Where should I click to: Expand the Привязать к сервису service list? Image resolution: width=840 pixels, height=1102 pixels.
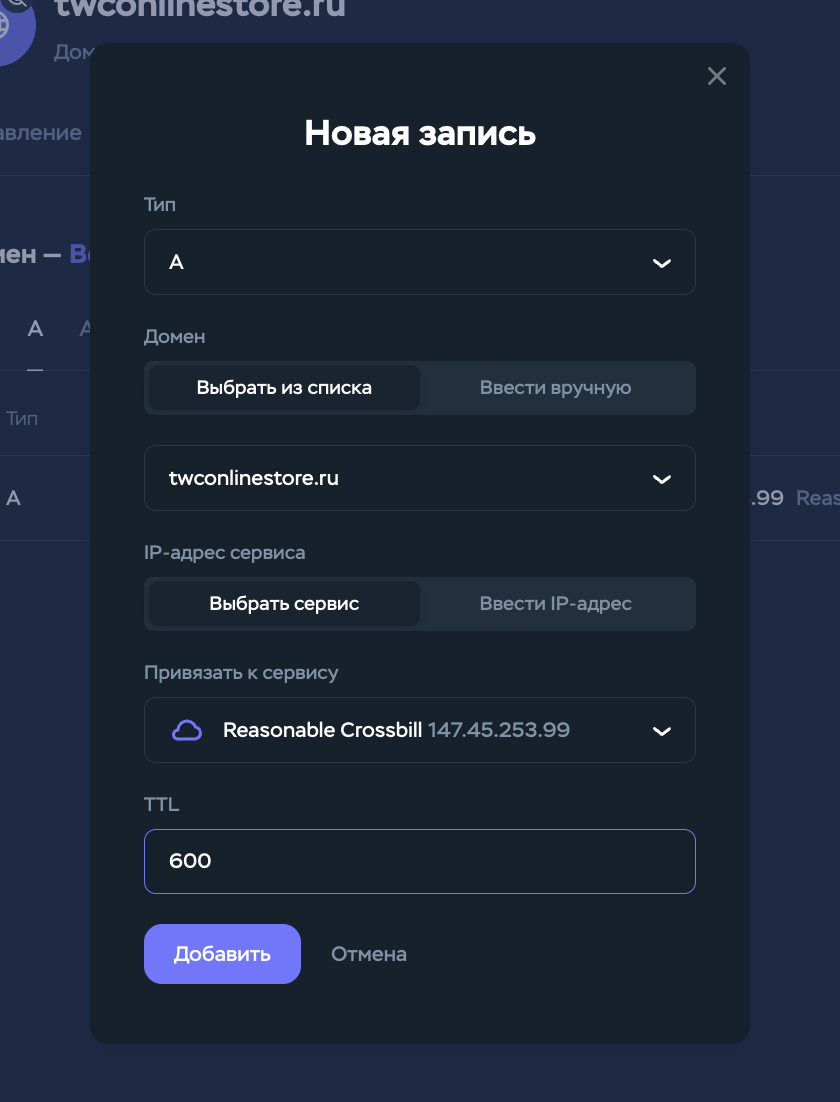tap(420, 730)
